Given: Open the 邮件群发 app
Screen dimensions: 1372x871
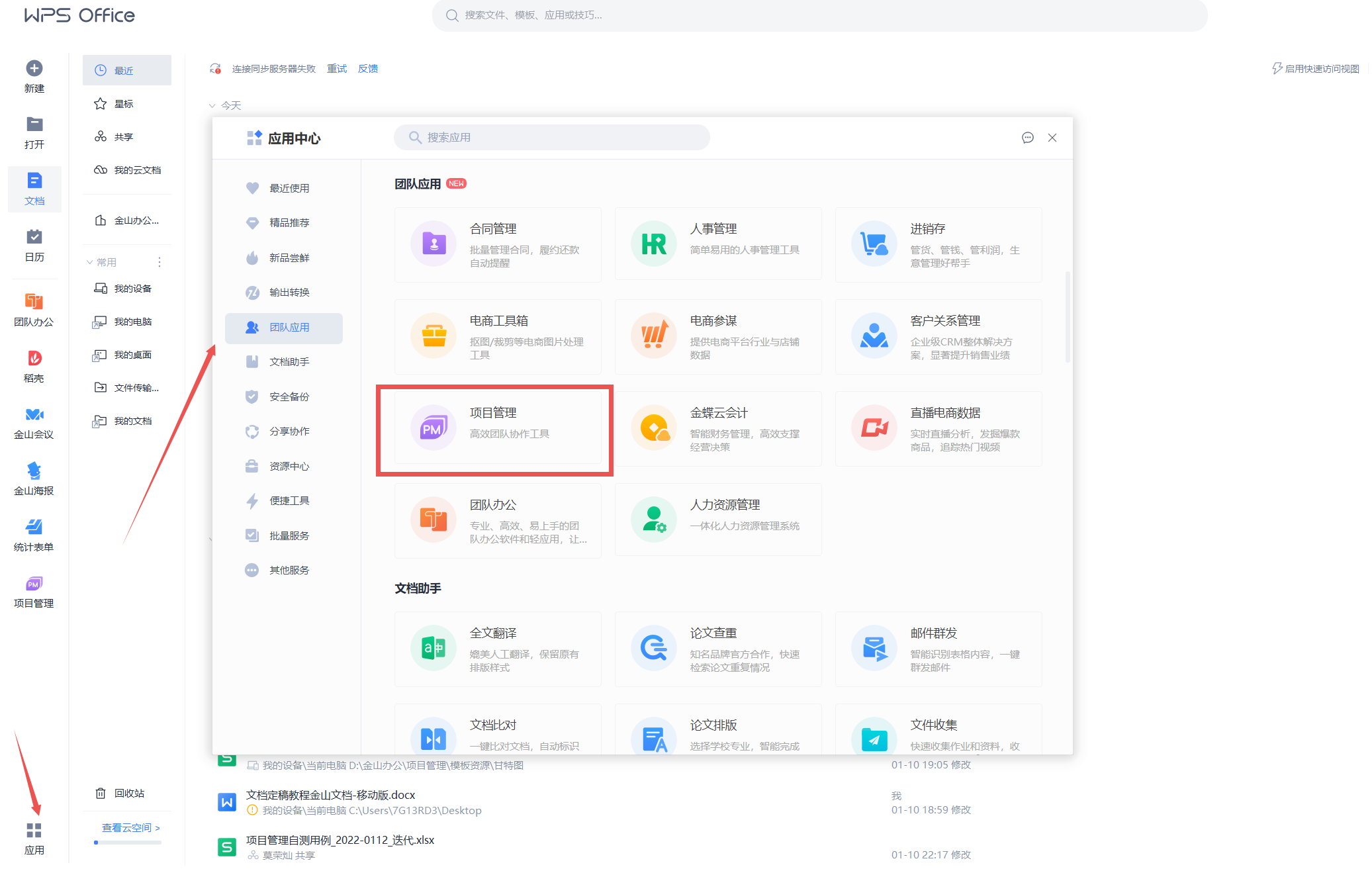Looking at the screenshot, I should tap(938, 649).
